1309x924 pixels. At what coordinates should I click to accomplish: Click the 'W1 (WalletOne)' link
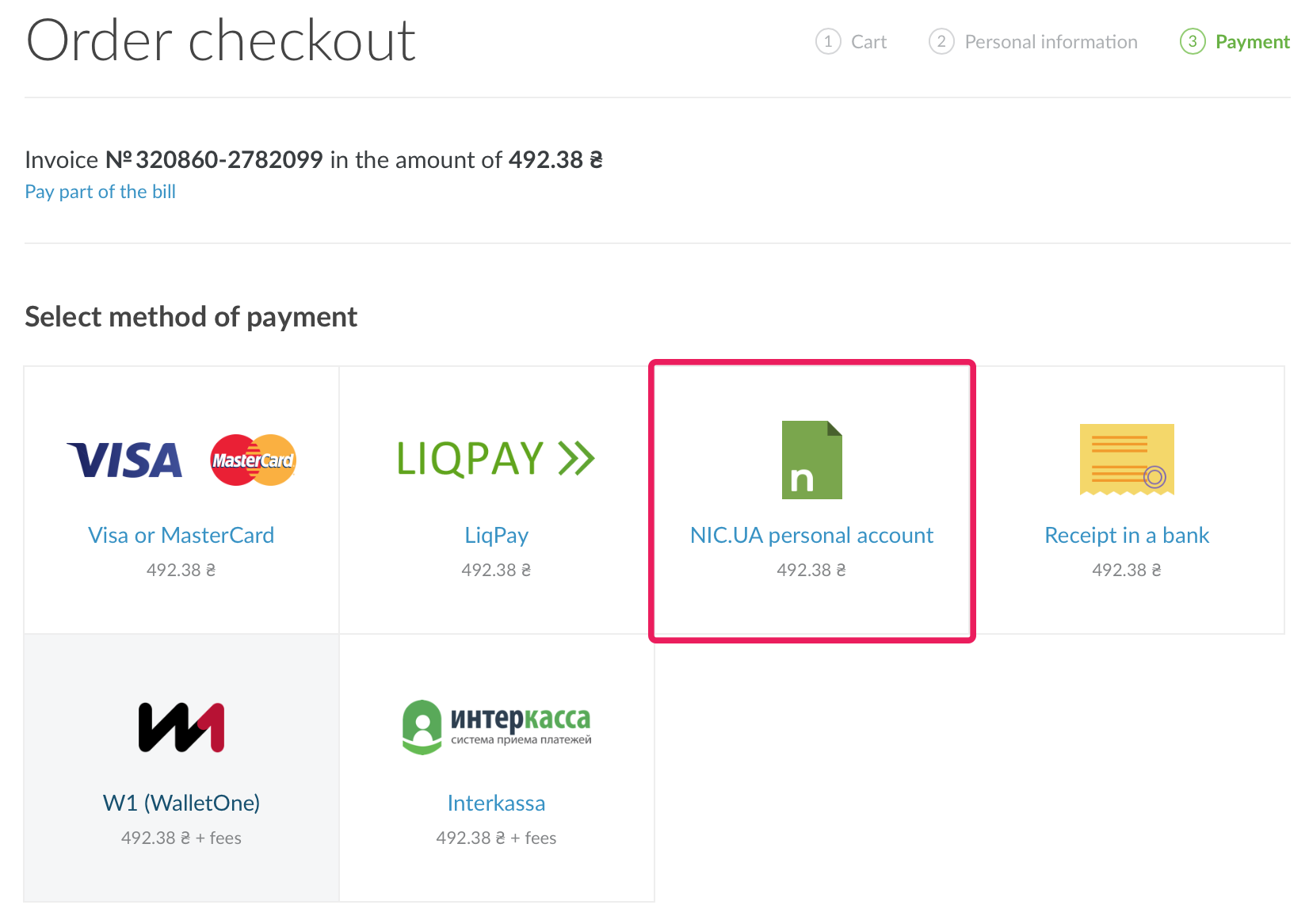(x=181, y=803)
